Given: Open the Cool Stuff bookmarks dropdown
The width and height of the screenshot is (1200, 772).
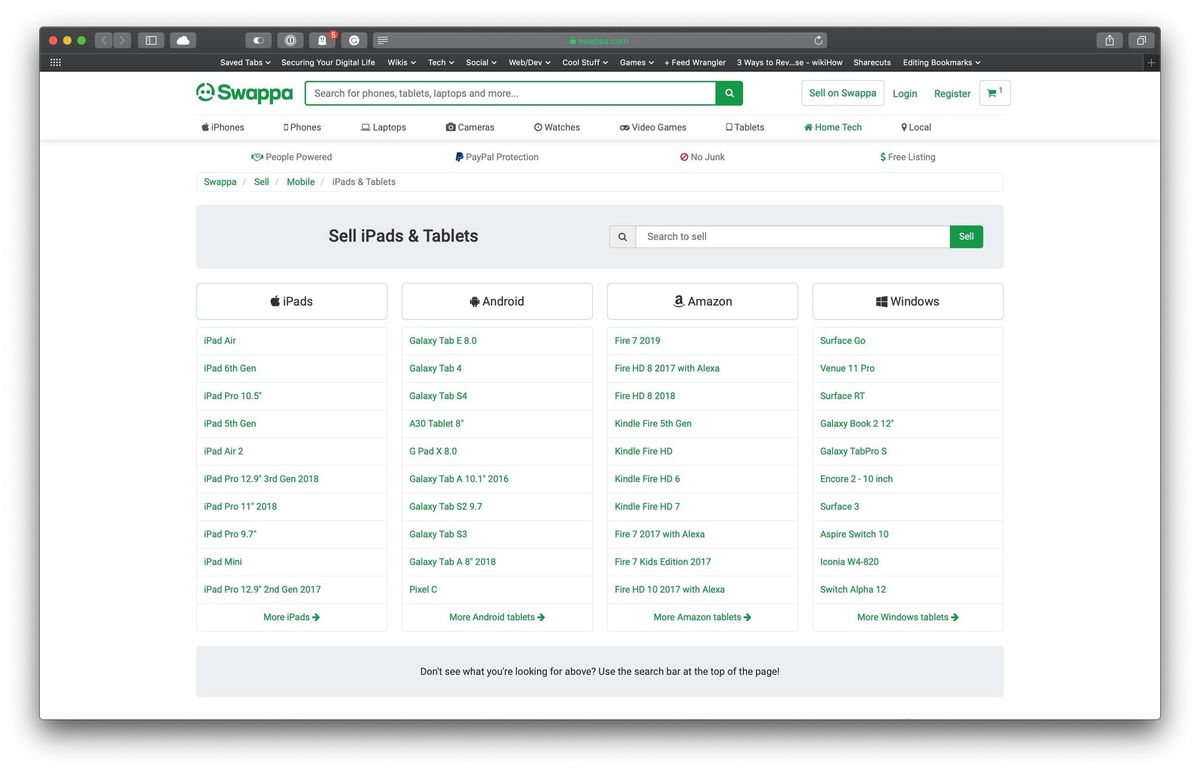Looking at the screenshot, I should tap(585, 62).
